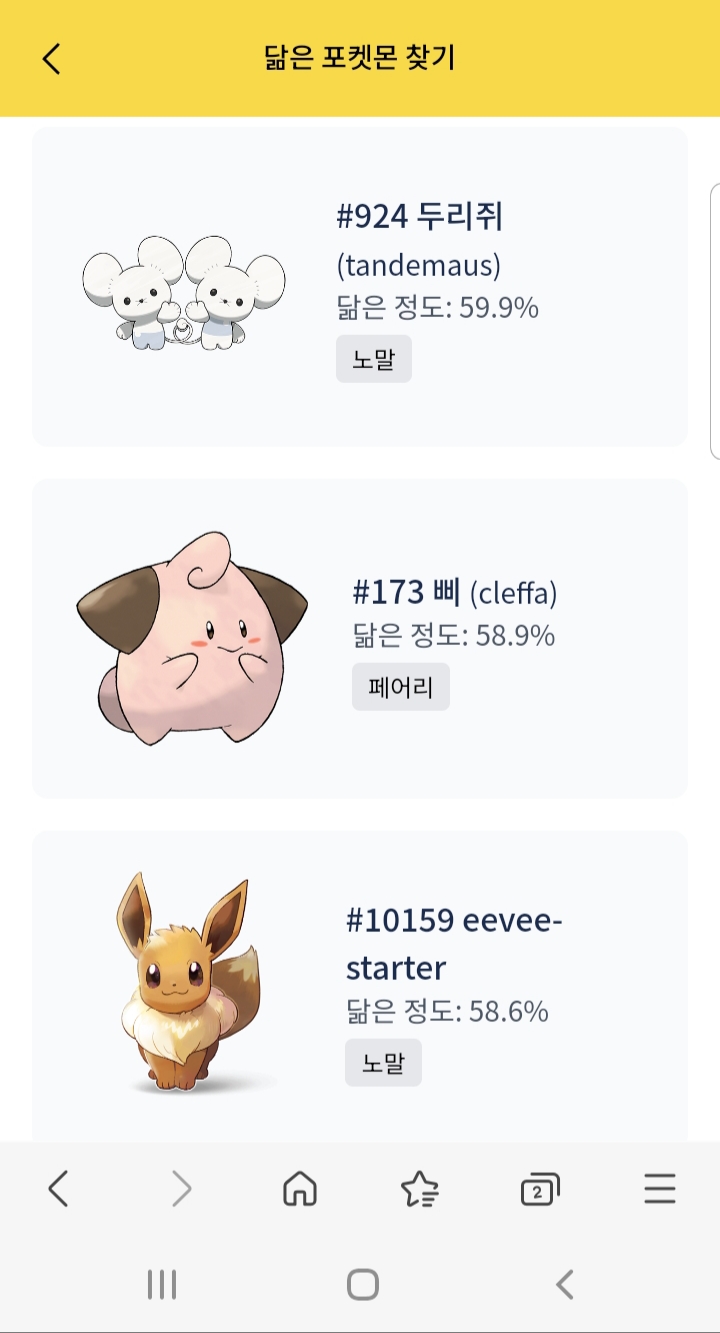Screen dimensions: 720x1333
Task: Select the Cleffa image
Action: (x=192, y=639)
